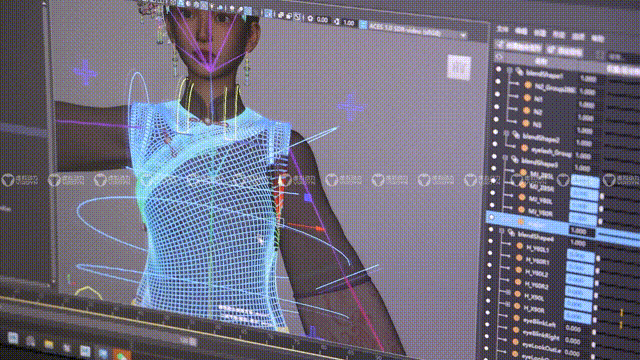Select the blendShape4 deformer icon
Screen dimensions: 640x360
pos(511,233)
